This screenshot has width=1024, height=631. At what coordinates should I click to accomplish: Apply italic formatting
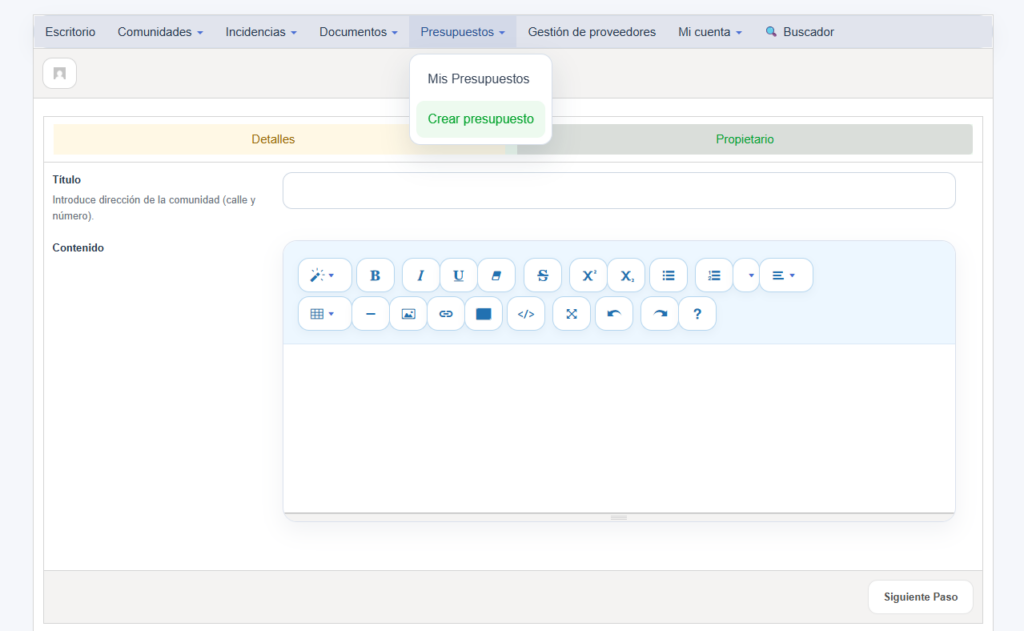coord(421,275)
